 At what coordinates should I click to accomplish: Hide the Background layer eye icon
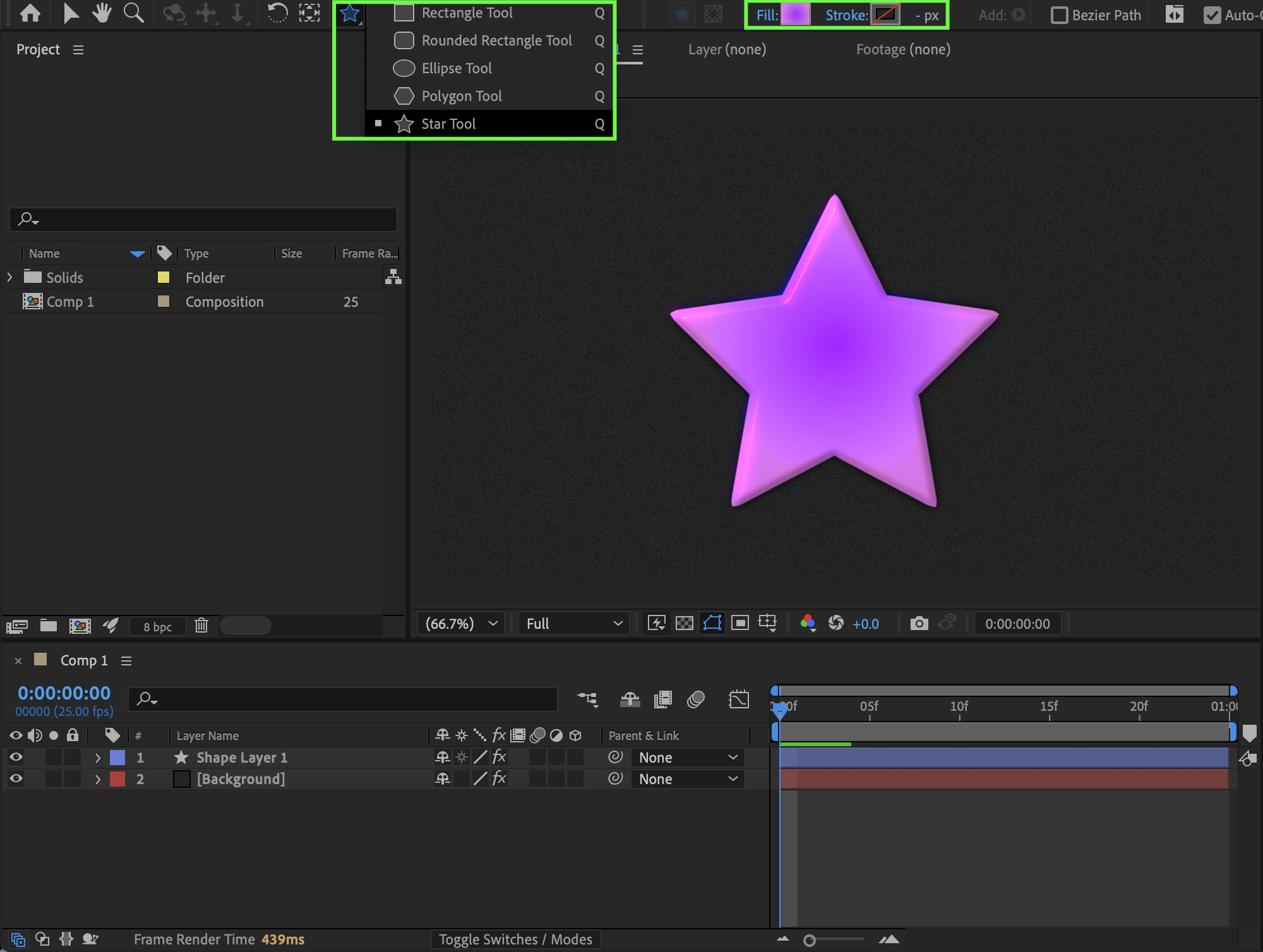16,778
